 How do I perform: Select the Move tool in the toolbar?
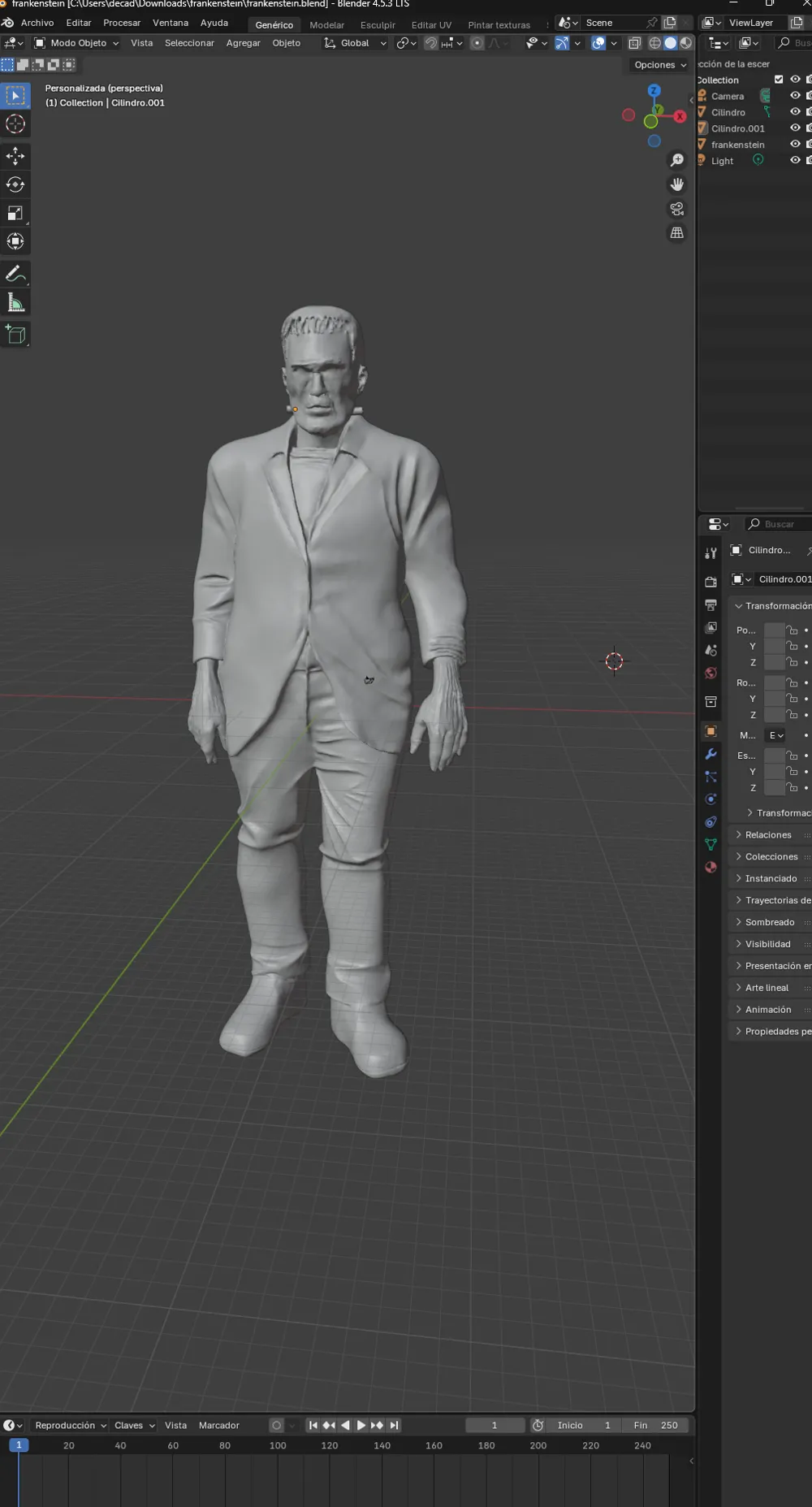tap(15, 155)
